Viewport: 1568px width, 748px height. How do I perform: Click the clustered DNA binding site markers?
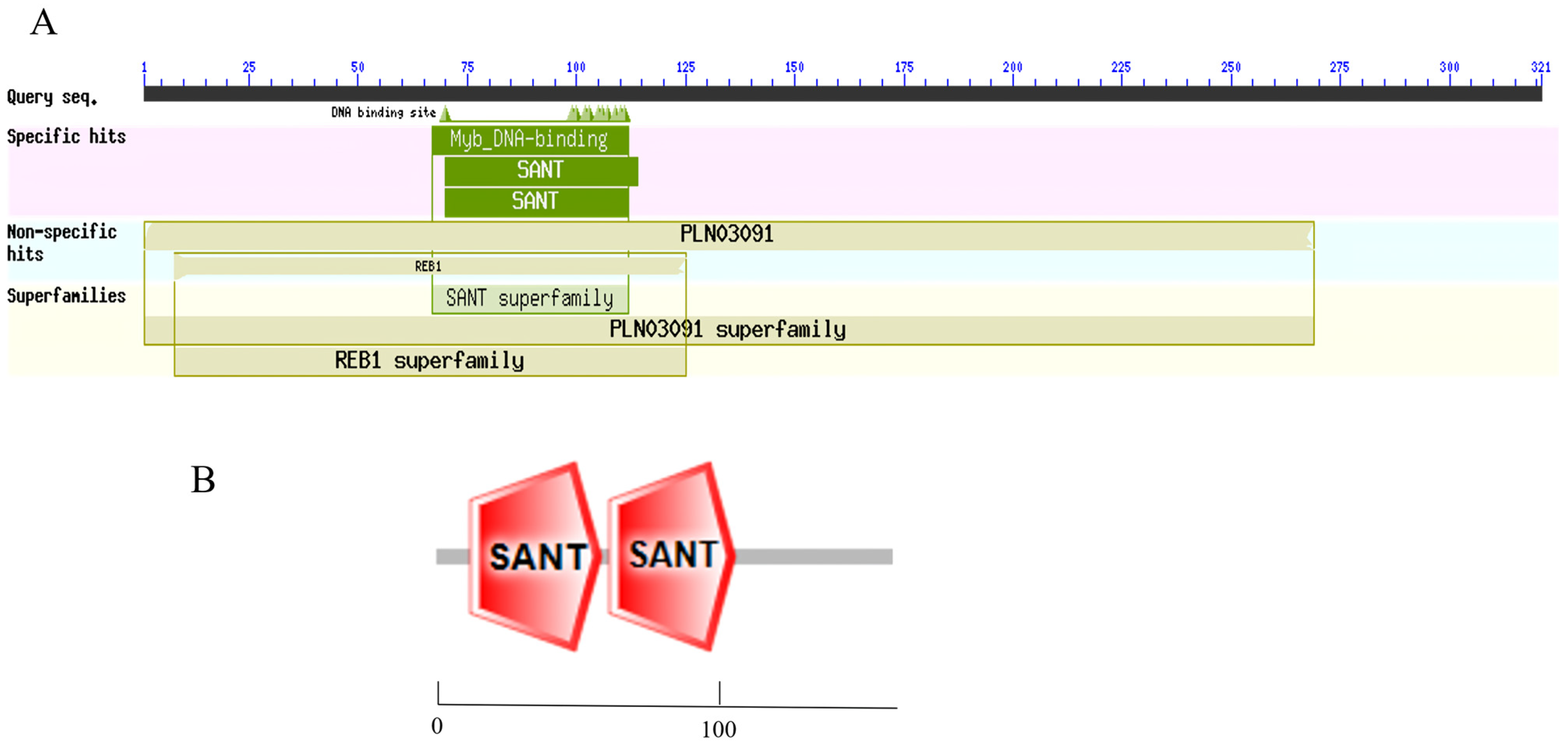point(599,113)
